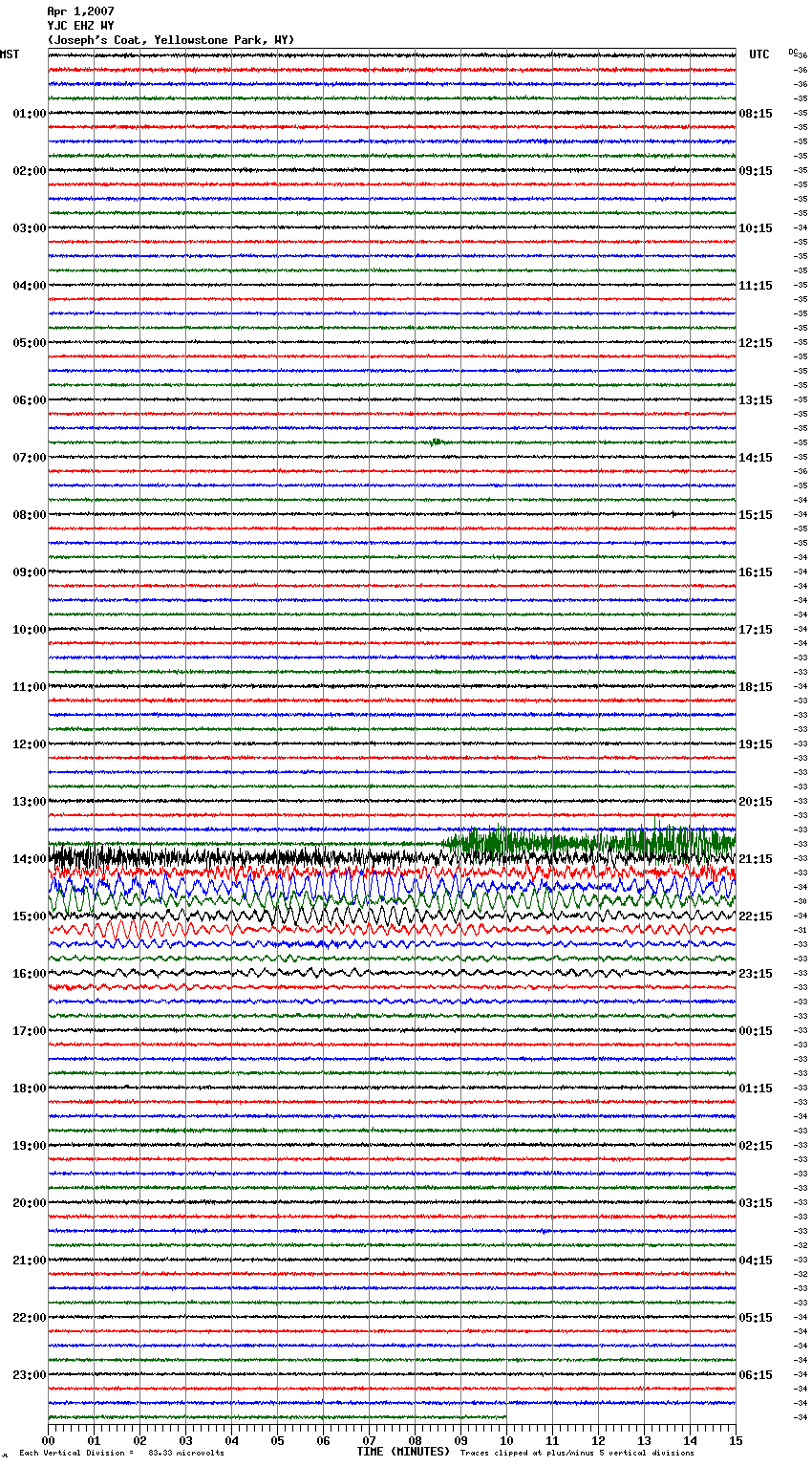Click the "Traces clipped at plus/minus 5 vertical divisions" note
The image size is (812, 1466).
(577, 1454)
